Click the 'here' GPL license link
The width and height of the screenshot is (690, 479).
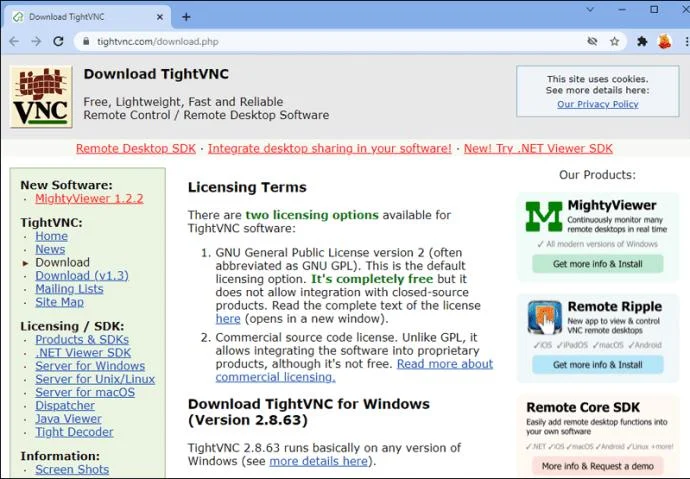(228, 319)
